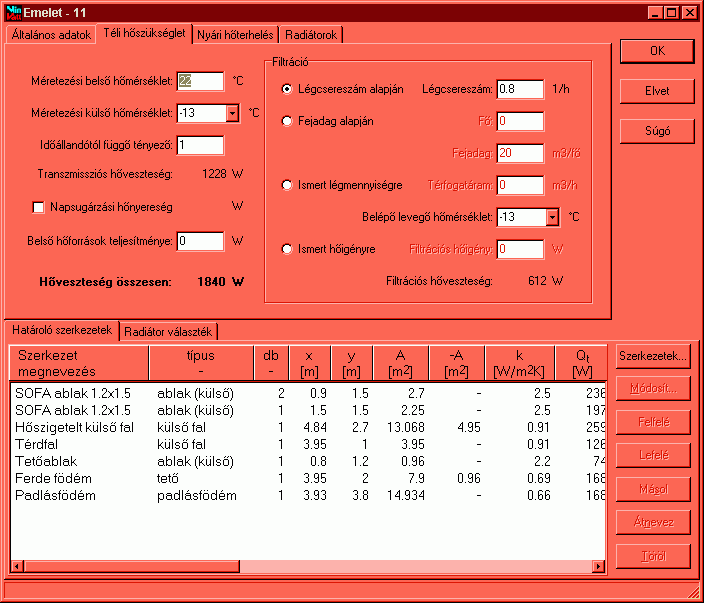Focus the Légcsereszám input field
The width and height of the screenshot is (704, 603).
(x=520, y=89)
